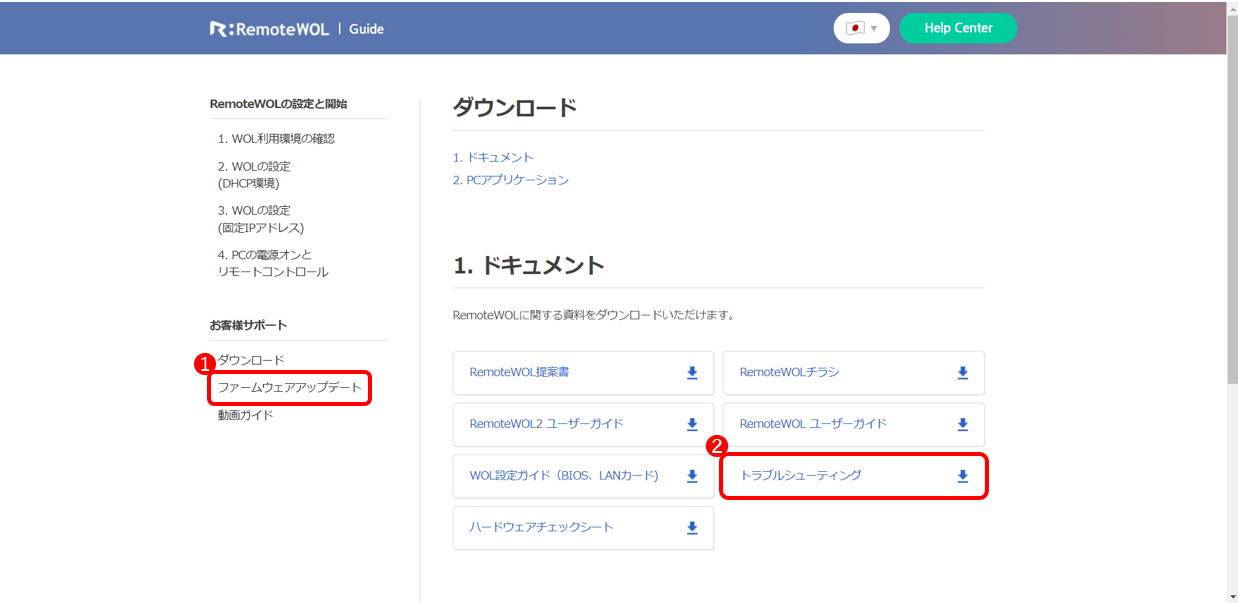The width and height of the screenshot is (1238, 604).
Task: Click お客様サポート sidebar heading
Action: click(249, 325)
